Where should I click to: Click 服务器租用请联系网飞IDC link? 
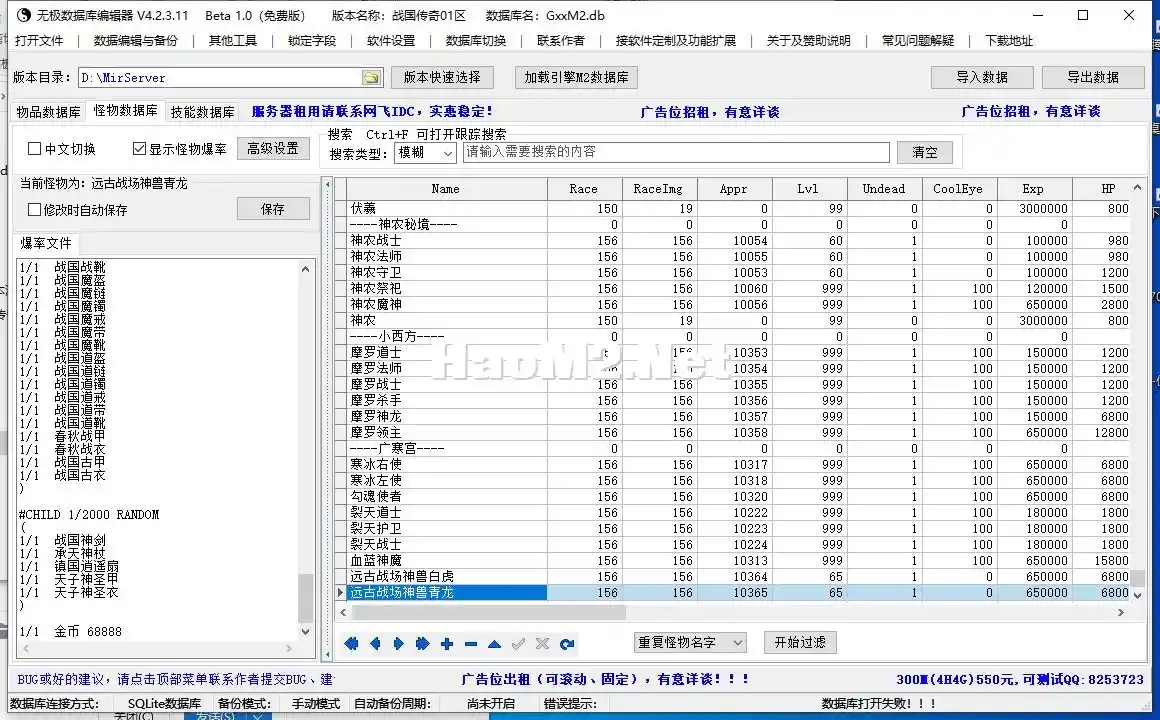372,112
